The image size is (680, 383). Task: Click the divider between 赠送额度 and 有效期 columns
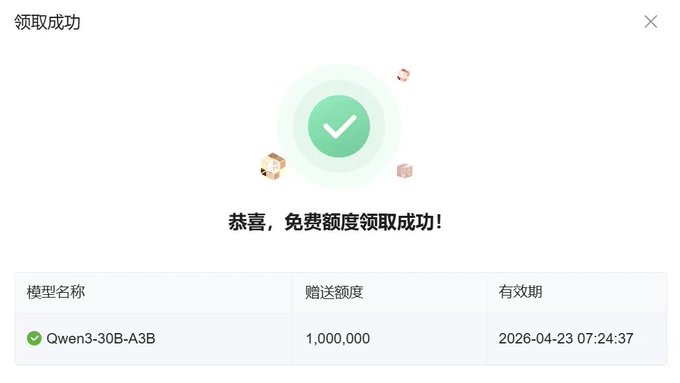pyautogui.click(x=486, y=318)
